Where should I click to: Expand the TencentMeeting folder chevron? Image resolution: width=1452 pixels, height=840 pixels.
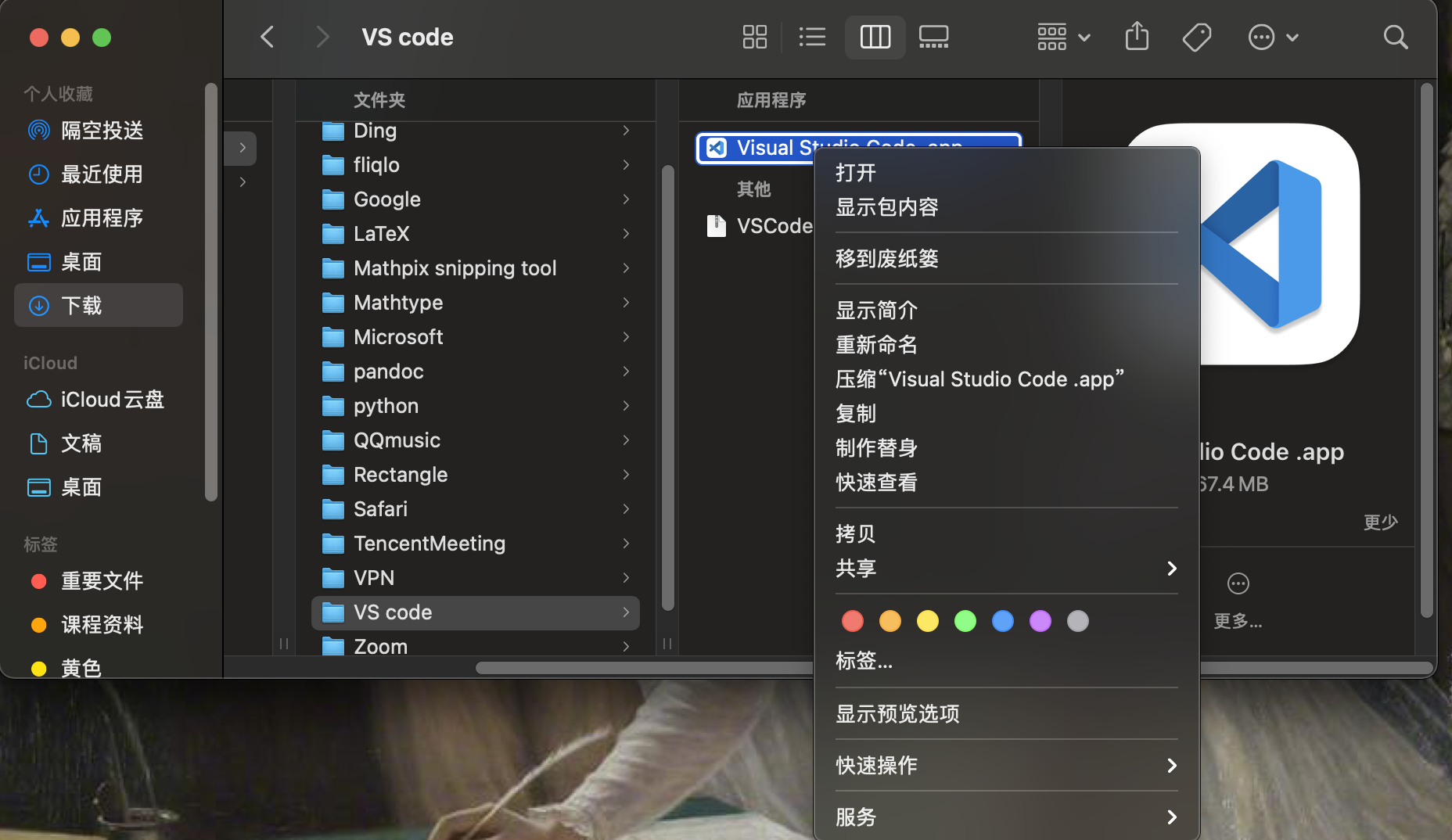click(x=626, y=544)
